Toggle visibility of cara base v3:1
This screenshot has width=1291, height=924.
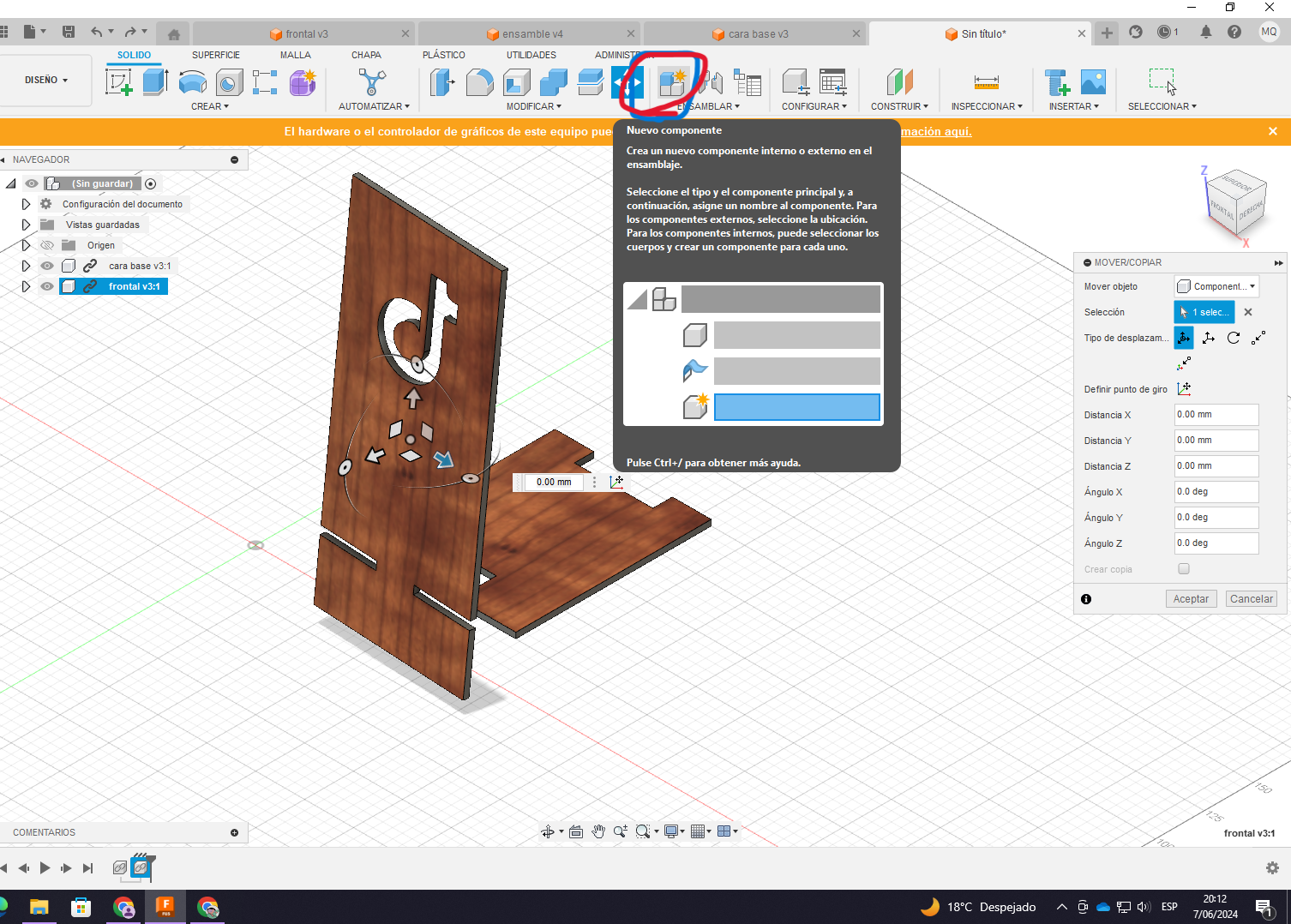click(47, 266)
